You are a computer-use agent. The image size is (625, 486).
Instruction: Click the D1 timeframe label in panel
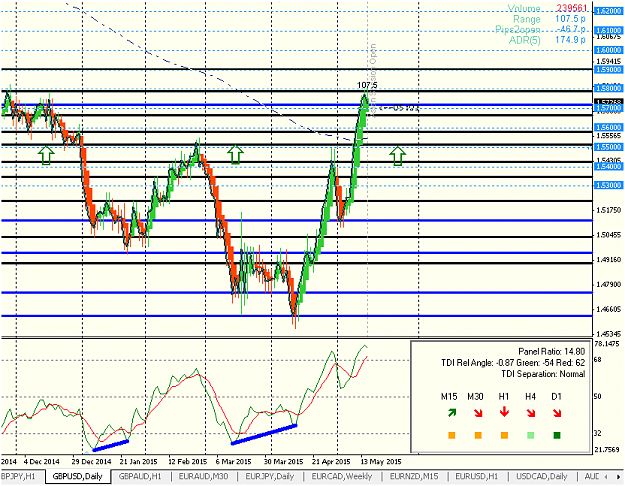(x=556, y=396)
